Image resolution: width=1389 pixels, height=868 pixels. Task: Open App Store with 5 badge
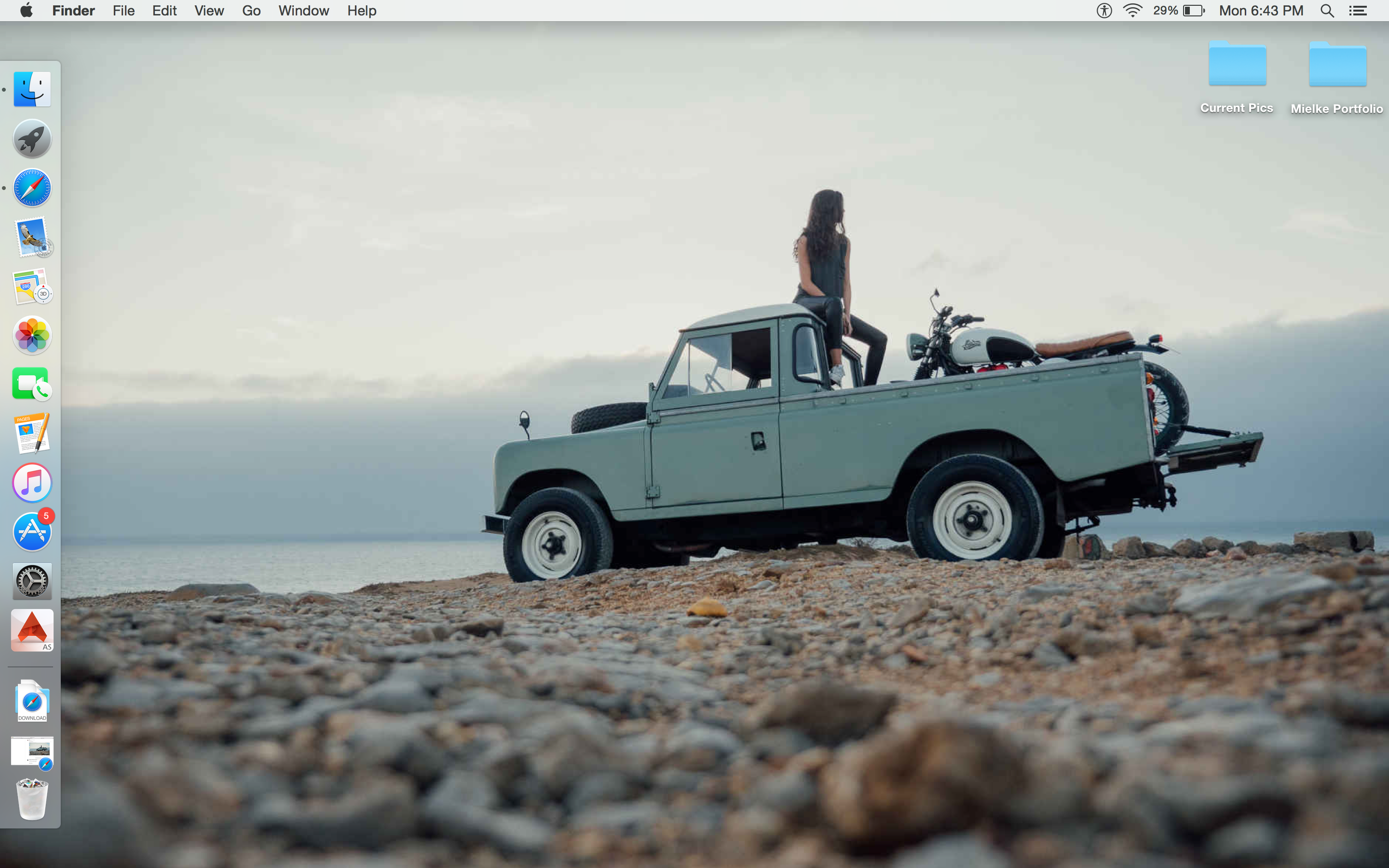33,531
